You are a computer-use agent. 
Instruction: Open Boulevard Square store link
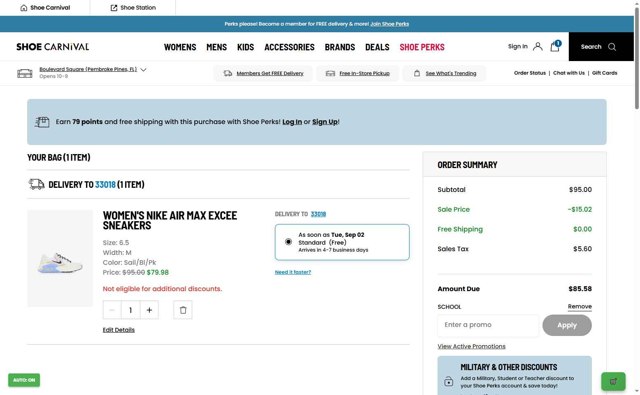(x=88, y=69)
